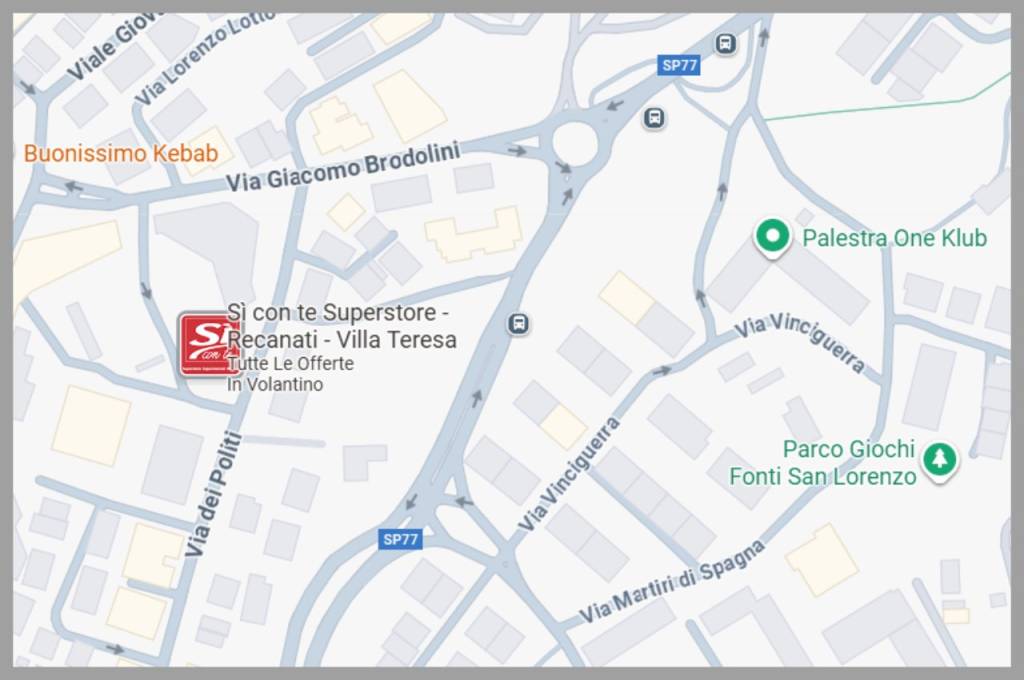Click the Parco Giochi tree park icon
1024x680 pixels.
pyautogui.click(x=939, y=461)
